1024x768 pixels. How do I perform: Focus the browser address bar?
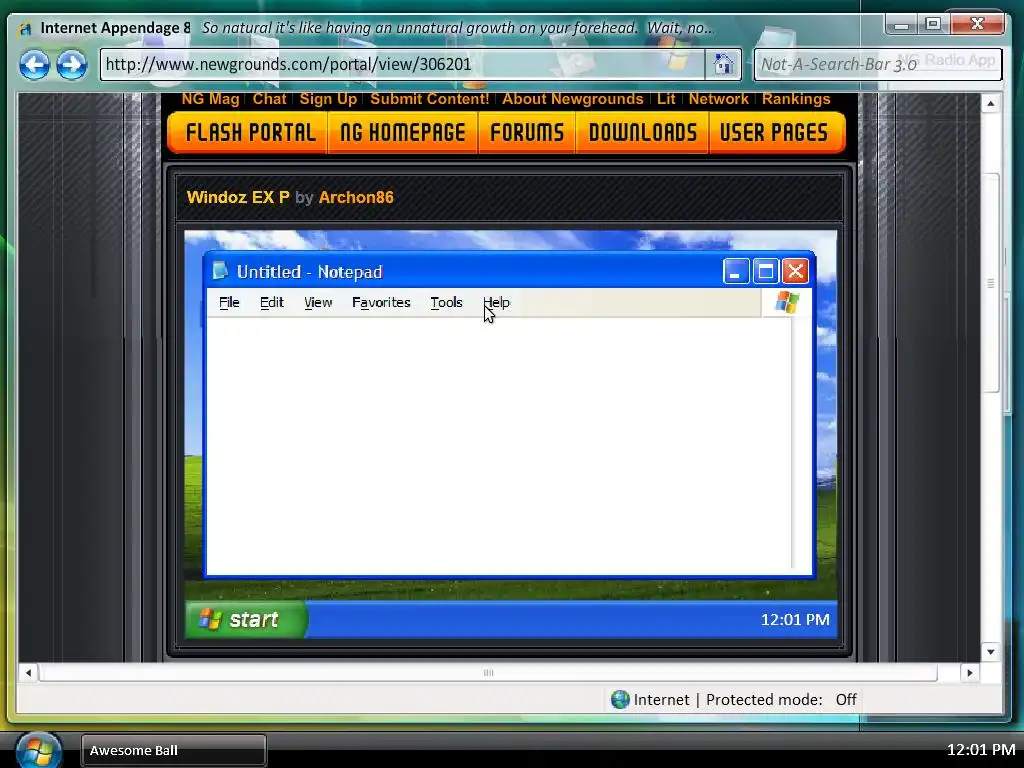402,64
